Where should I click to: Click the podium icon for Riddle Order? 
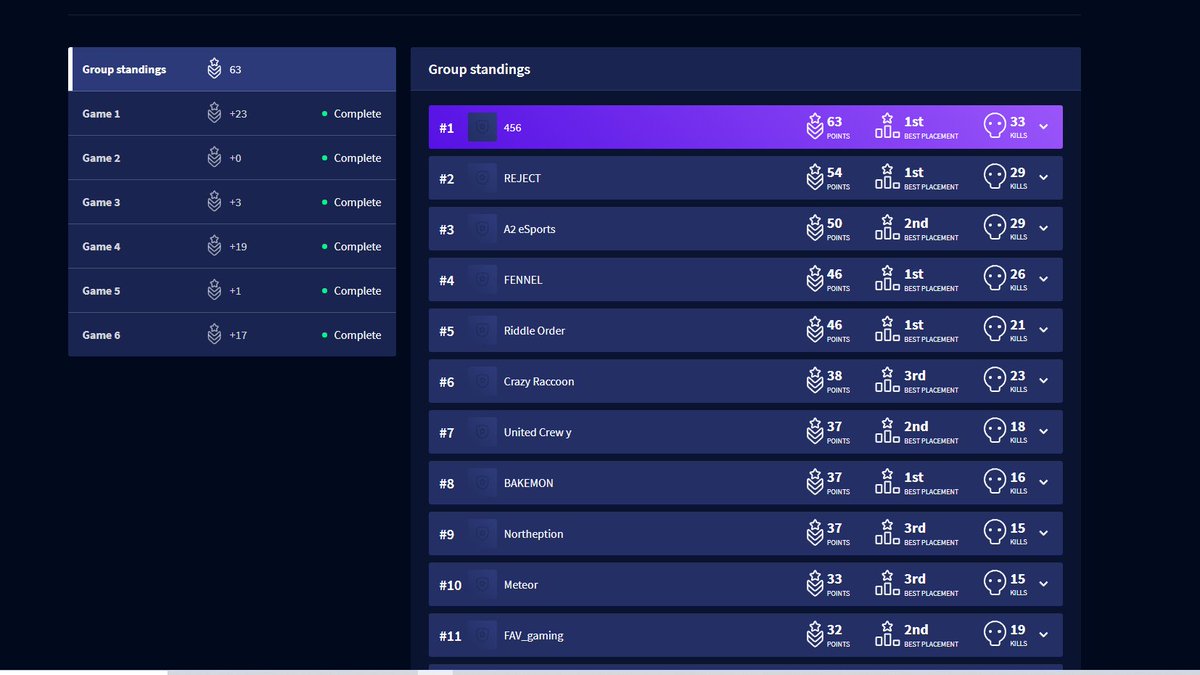[887, 329]
